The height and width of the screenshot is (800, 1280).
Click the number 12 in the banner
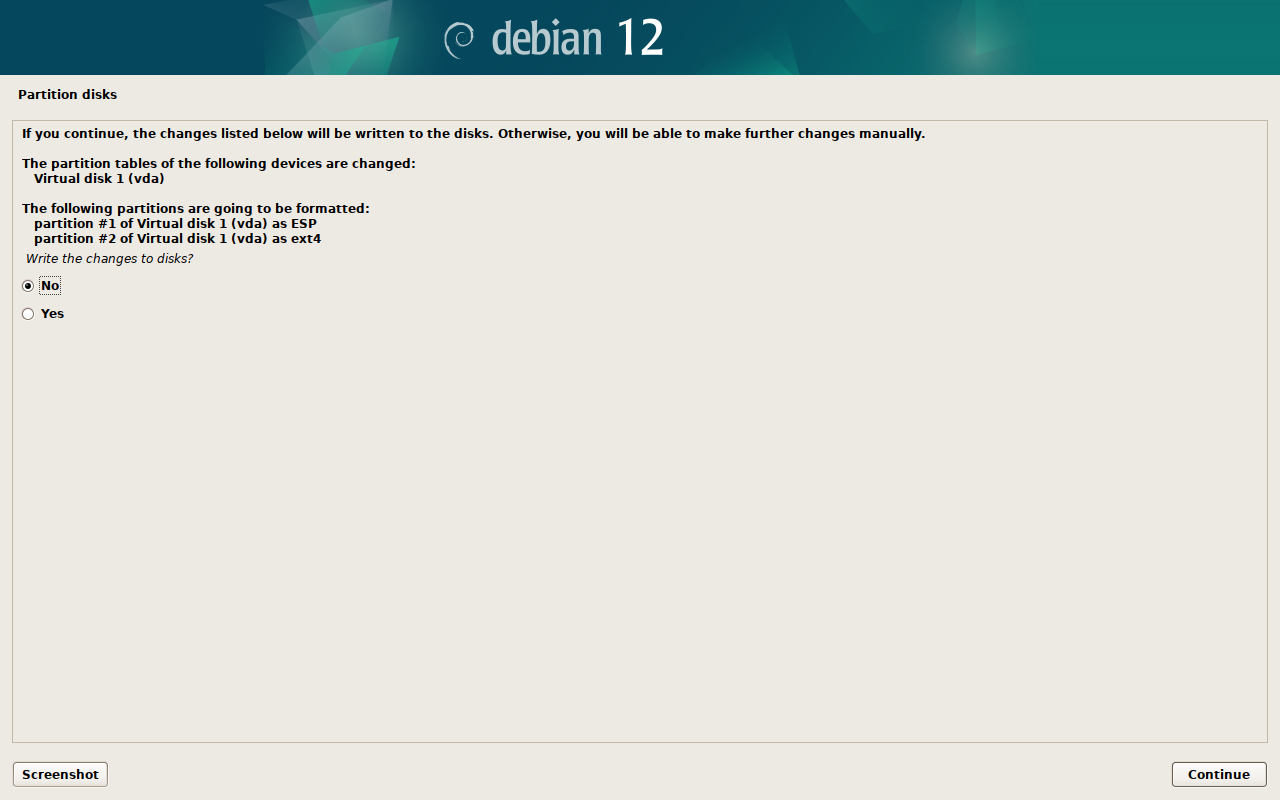pos(640,39)
